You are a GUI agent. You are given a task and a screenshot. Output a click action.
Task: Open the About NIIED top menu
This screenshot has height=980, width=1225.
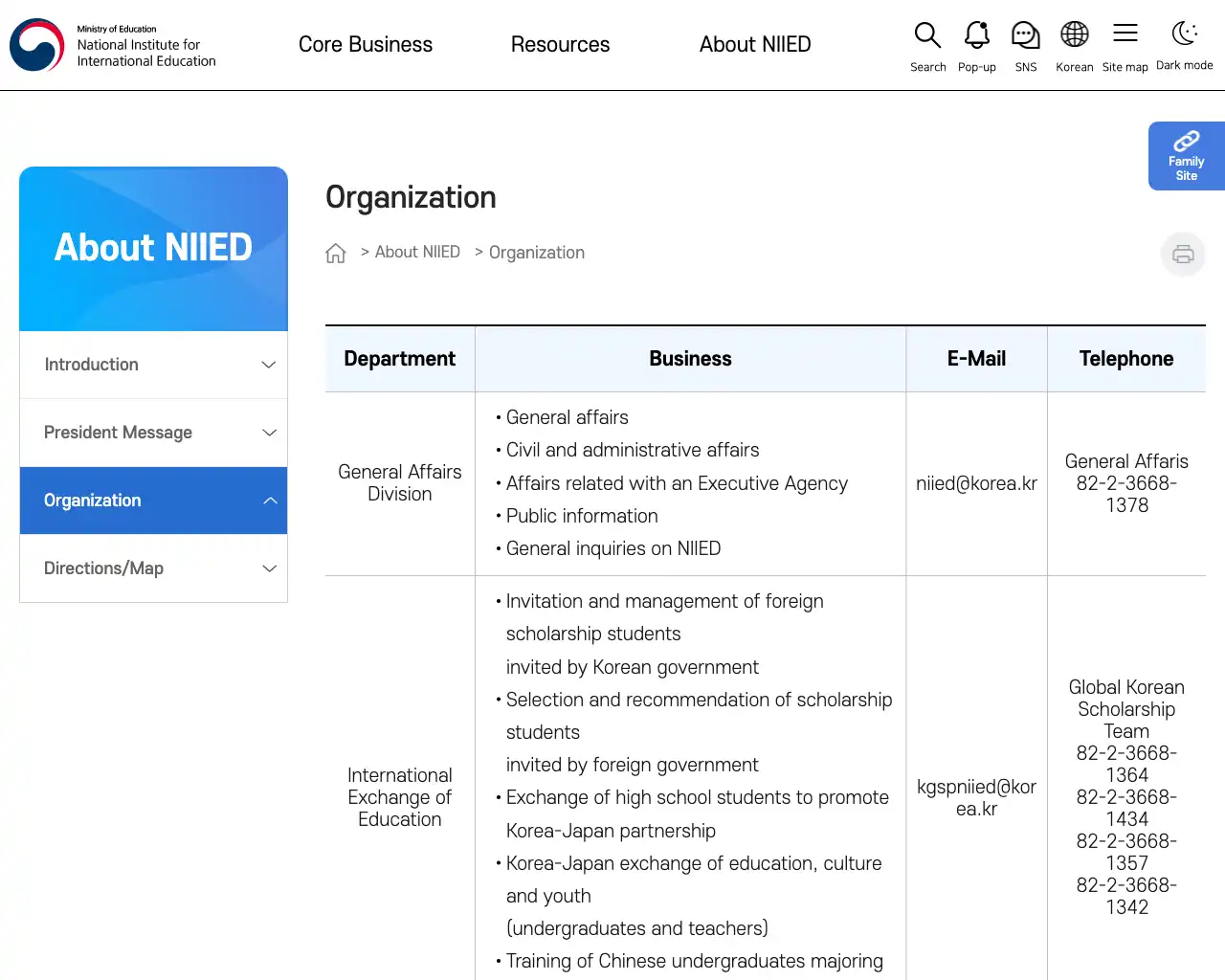tap(755, 44)
